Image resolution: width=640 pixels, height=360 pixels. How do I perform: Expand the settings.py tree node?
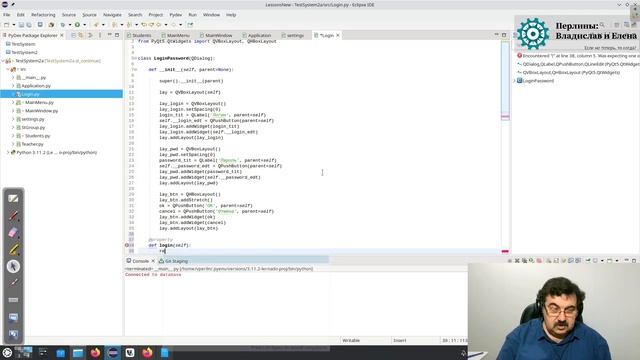[x=13, y=119]
